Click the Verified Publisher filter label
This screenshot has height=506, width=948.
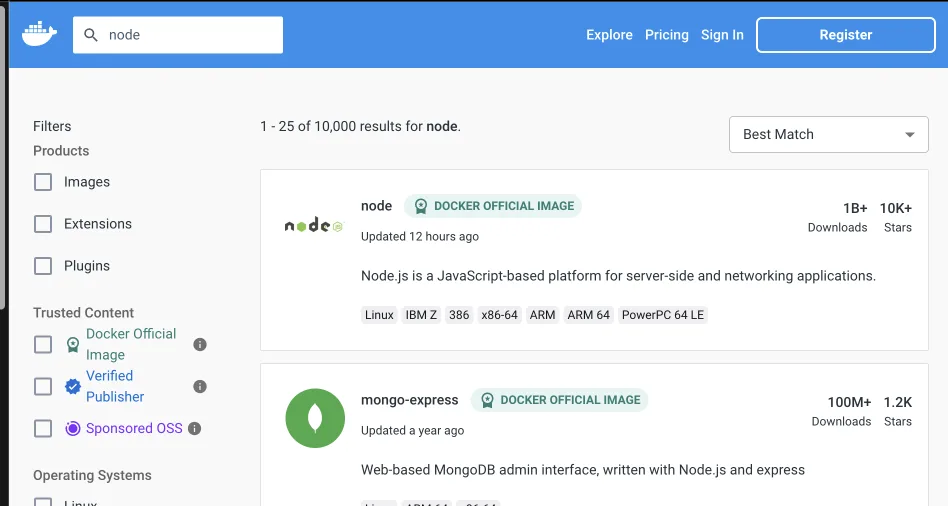(115, 386)
